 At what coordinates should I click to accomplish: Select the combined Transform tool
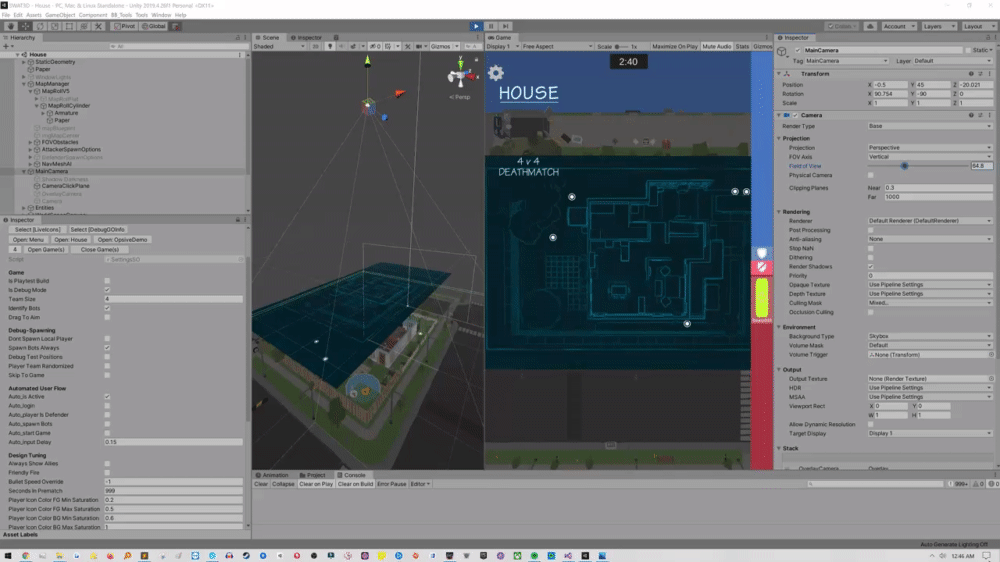(x=84, y=26)
